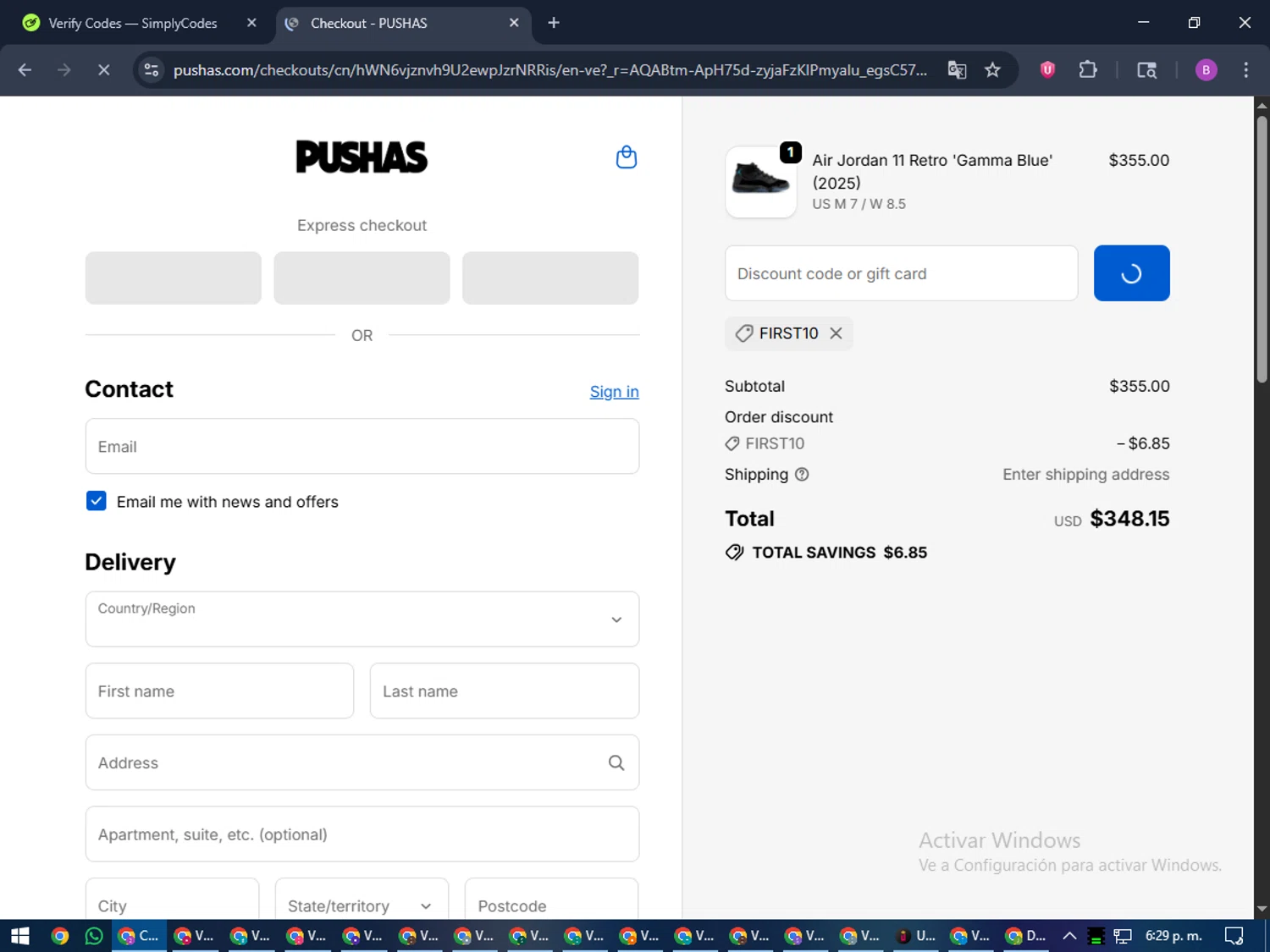This screenshot has width=1270, height=952.
Task: Open the notification center icon
Action: click(x=1234, y=936)
